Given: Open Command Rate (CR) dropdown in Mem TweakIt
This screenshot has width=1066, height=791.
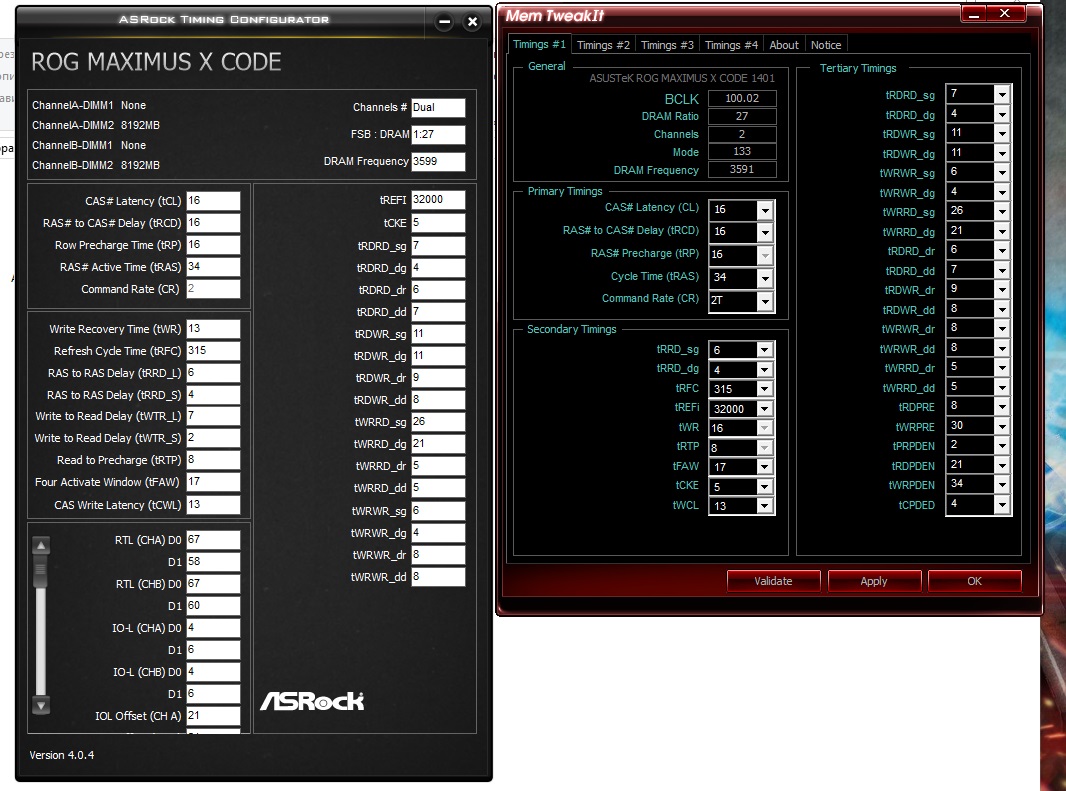Looking at the screenshot, I should pos(766,301).
